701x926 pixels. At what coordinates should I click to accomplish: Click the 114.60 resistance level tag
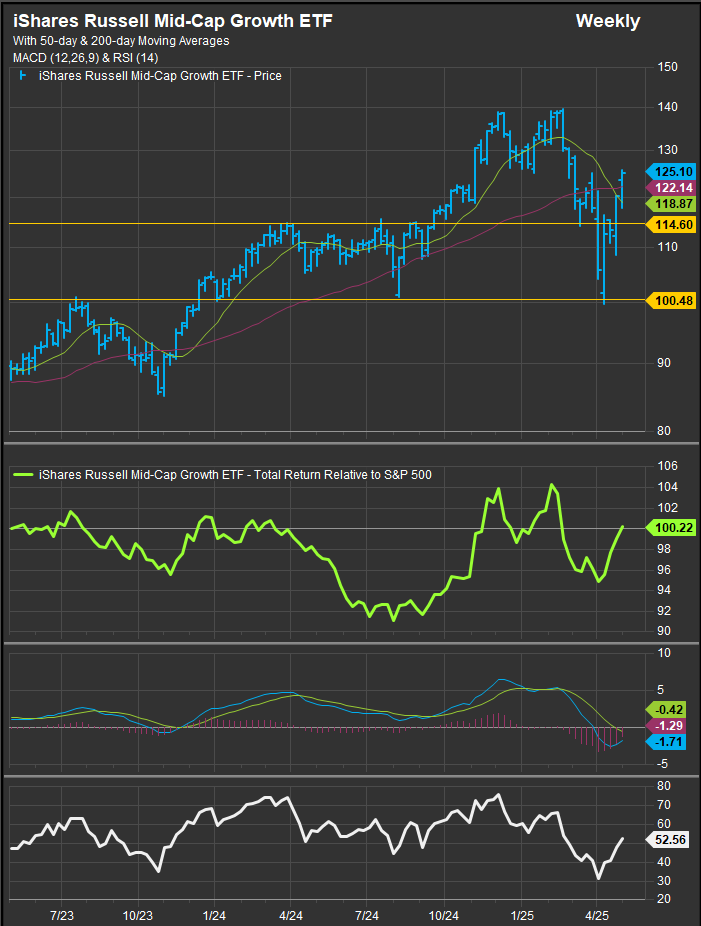(x=672, y=224)
